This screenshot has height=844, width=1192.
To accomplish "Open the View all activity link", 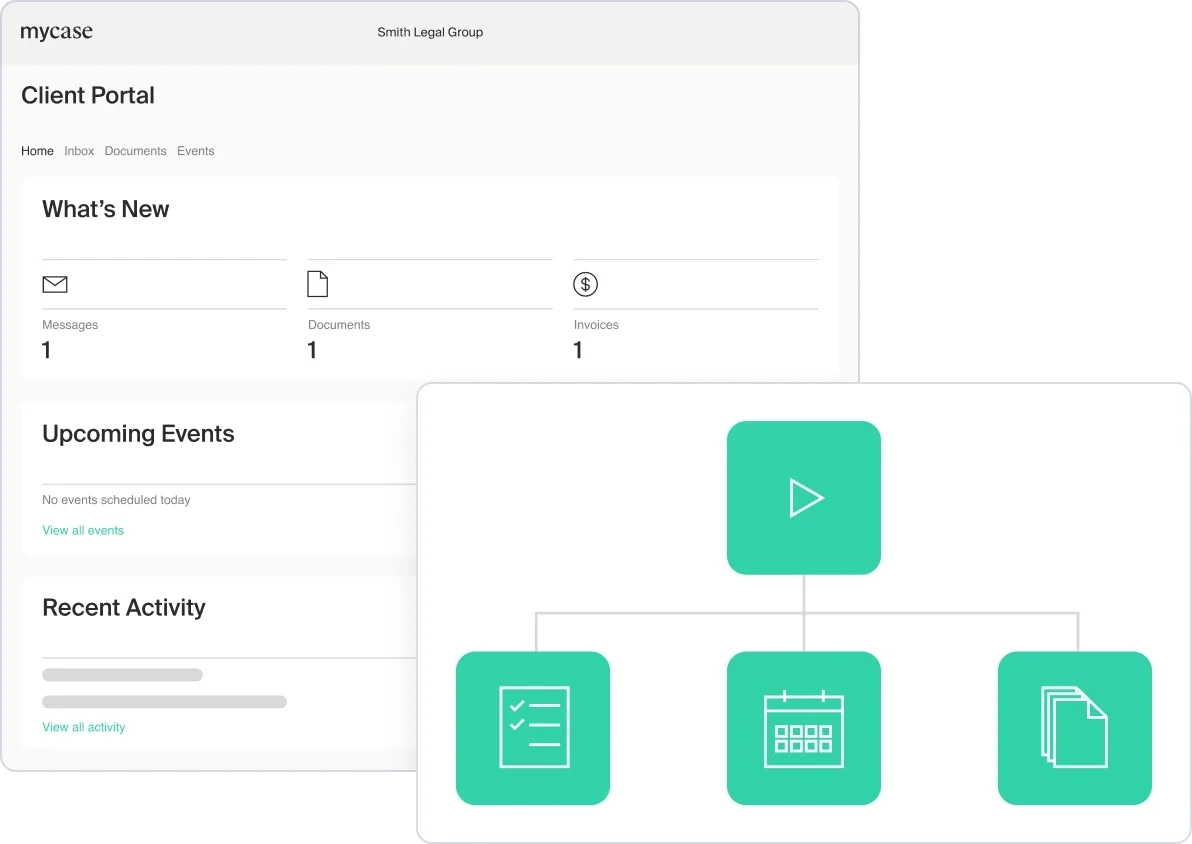I will [x=84, y=728].
